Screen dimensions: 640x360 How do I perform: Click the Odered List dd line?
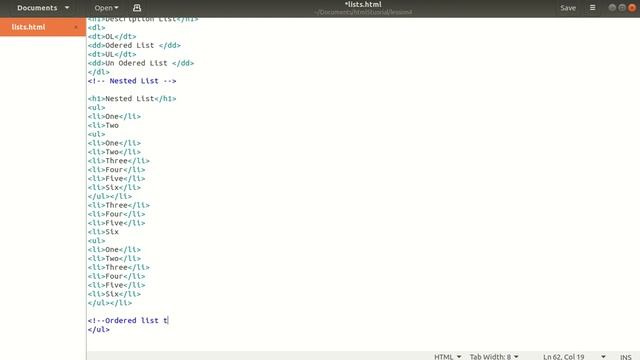134,45
